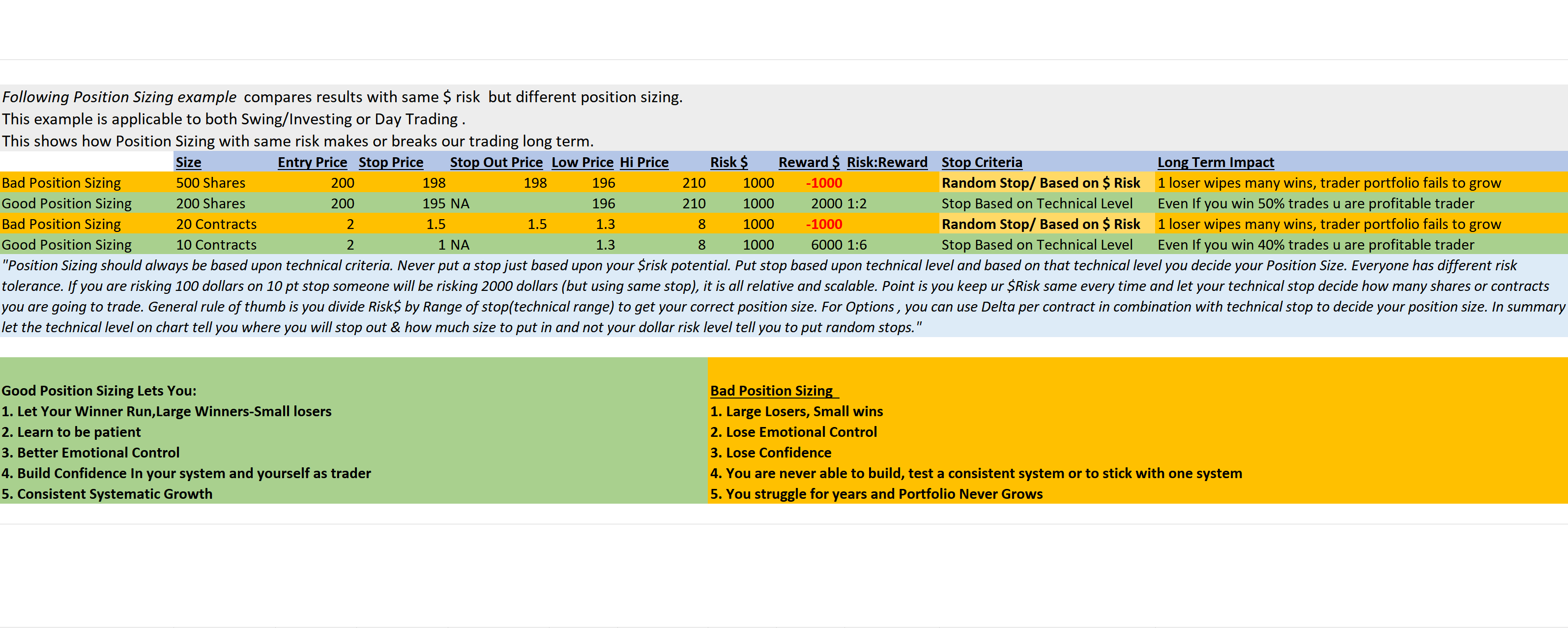Click Good Position Sizing Lets You heading
The image size is (1568, 628).
[99, 391]
